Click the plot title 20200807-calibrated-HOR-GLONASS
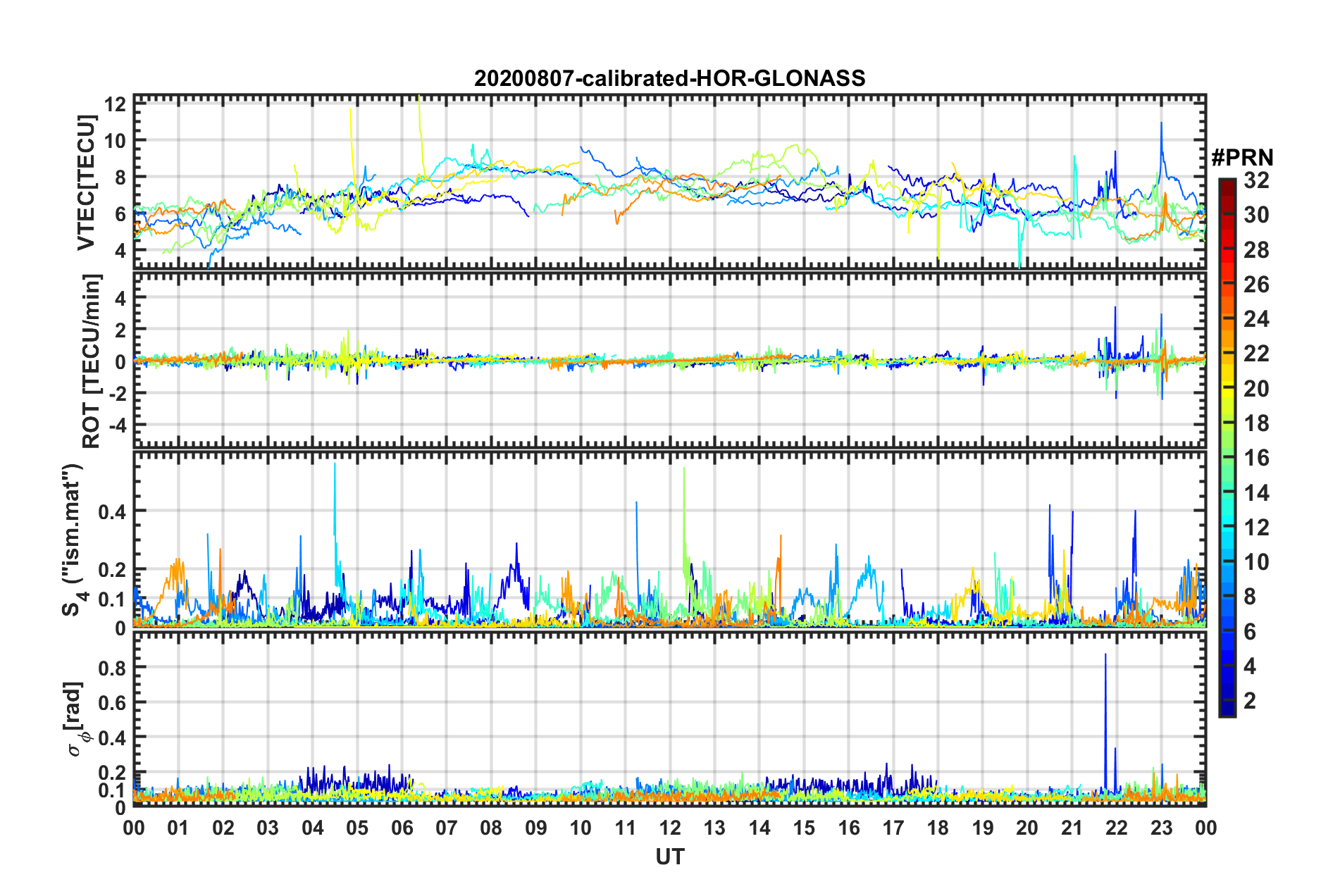 [669, 78]
